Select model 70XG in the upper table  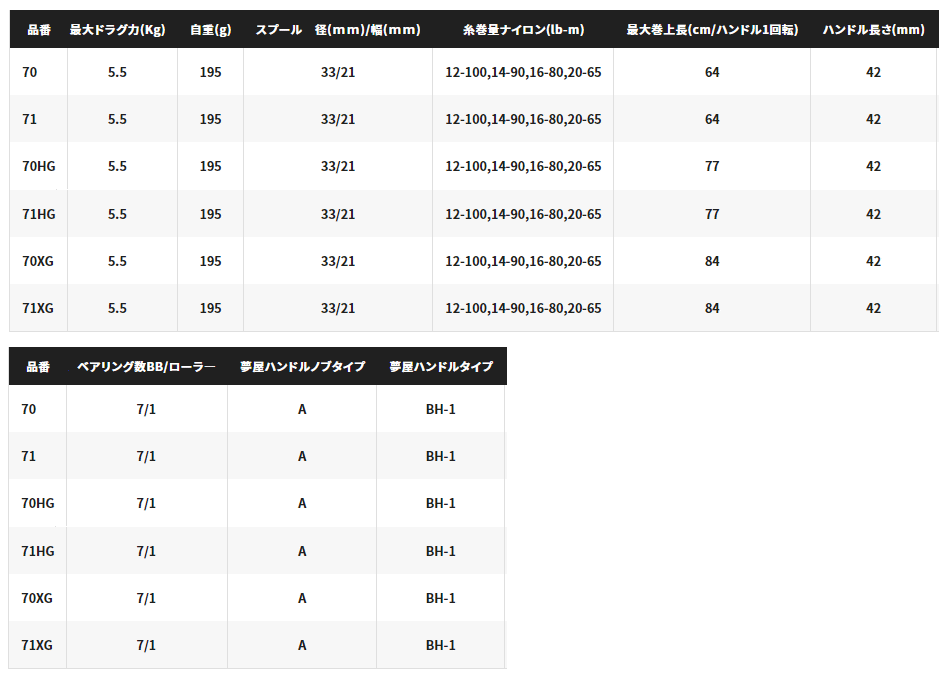coord(38,261)
